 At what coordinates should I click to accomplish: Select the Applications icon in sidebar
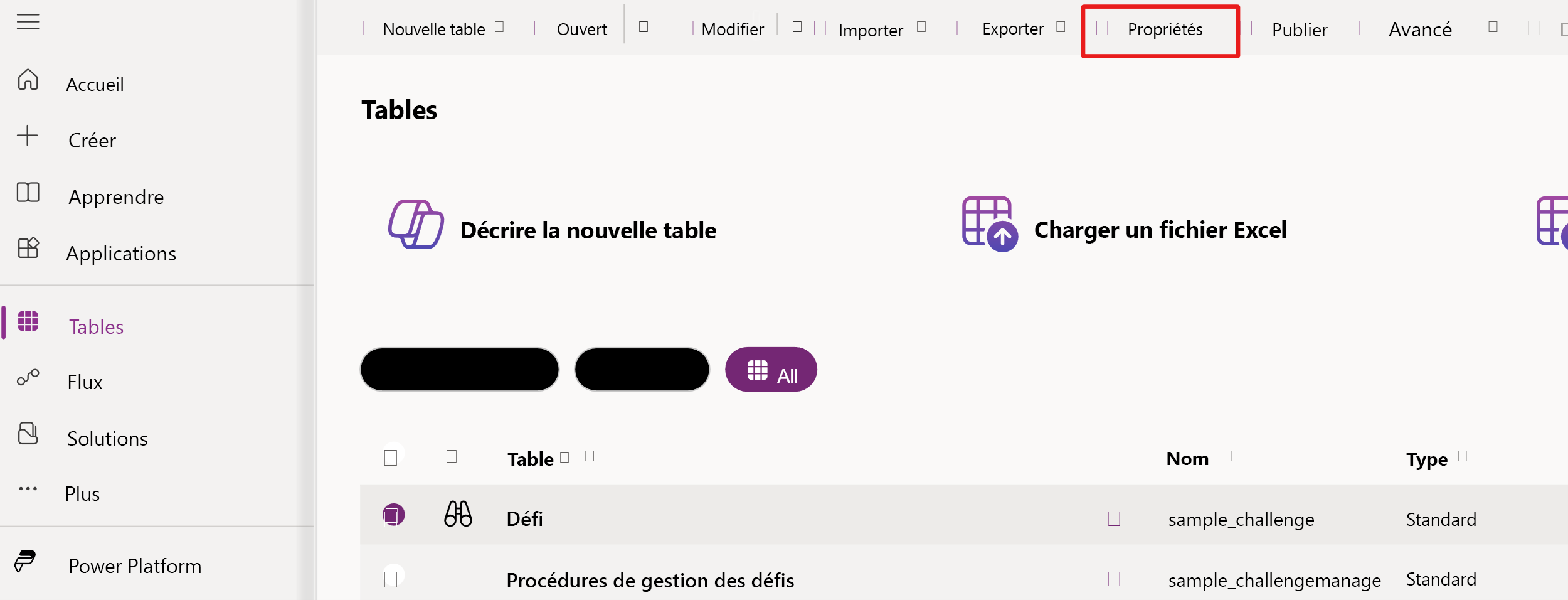click(28, 249)
